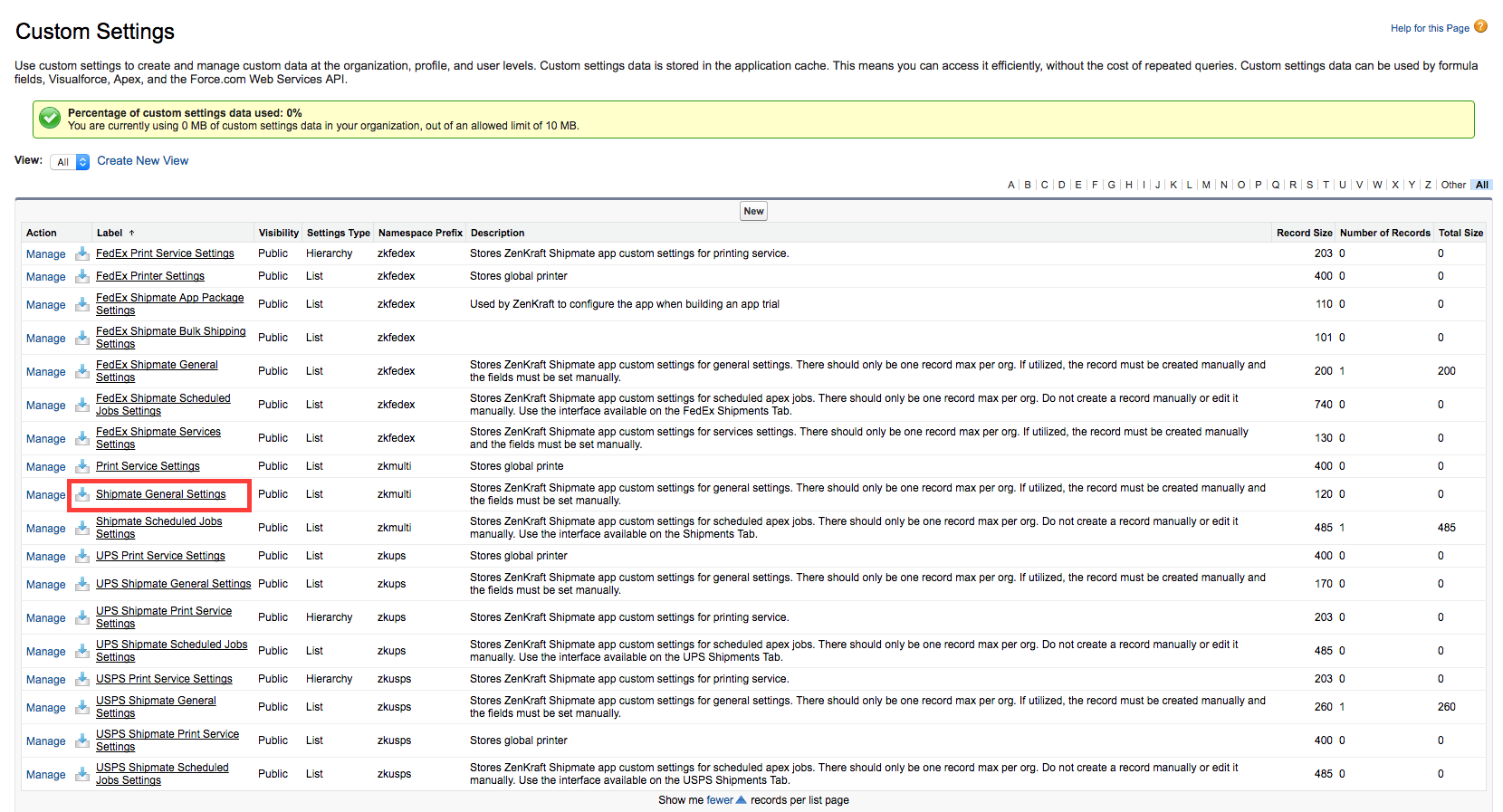Select the All alphabet filter

[x=1481, y=185]
